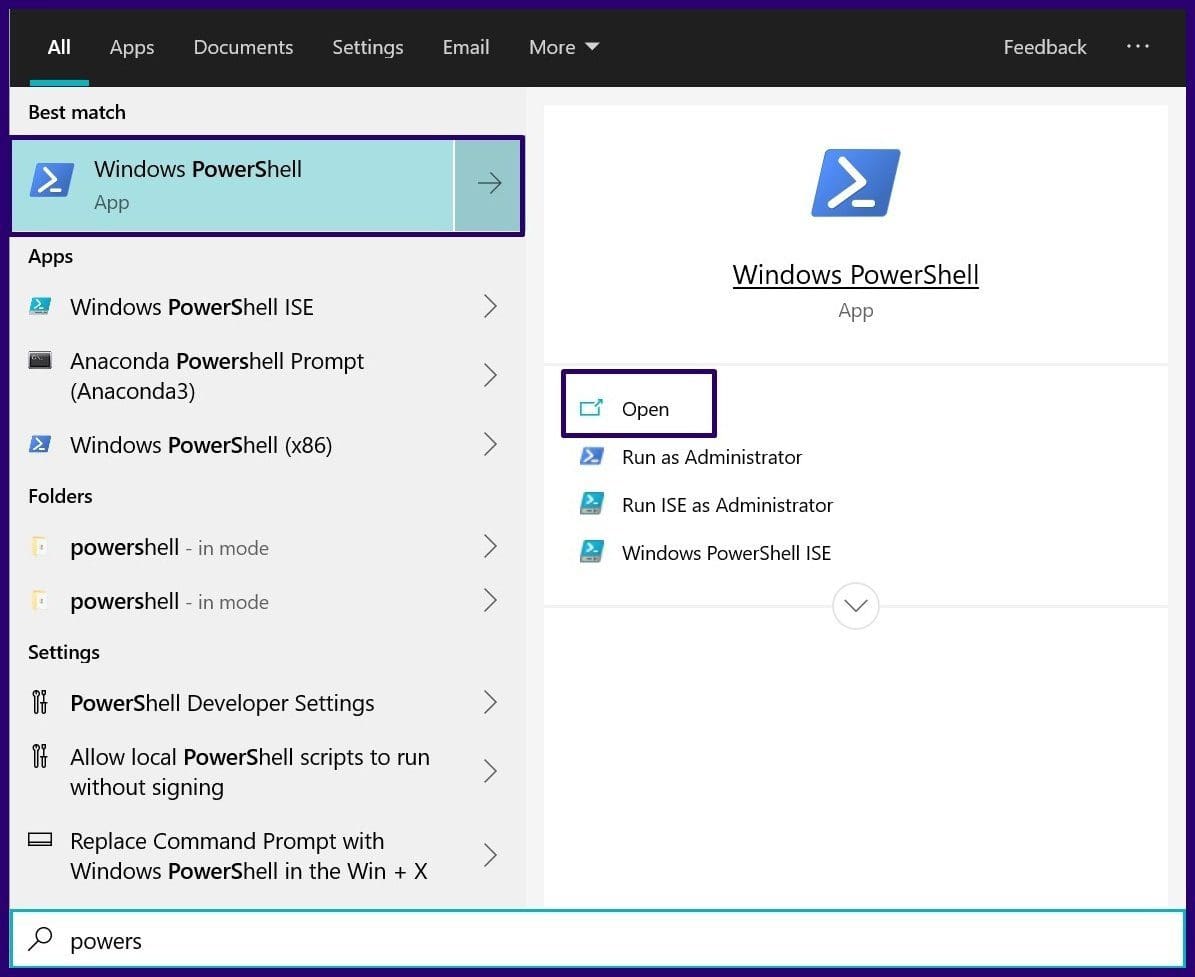Expand Replace Command Prompt setting chevron
Image resolution: width=1195 pixels, height=977 pixels.
(x=490, y=855)
